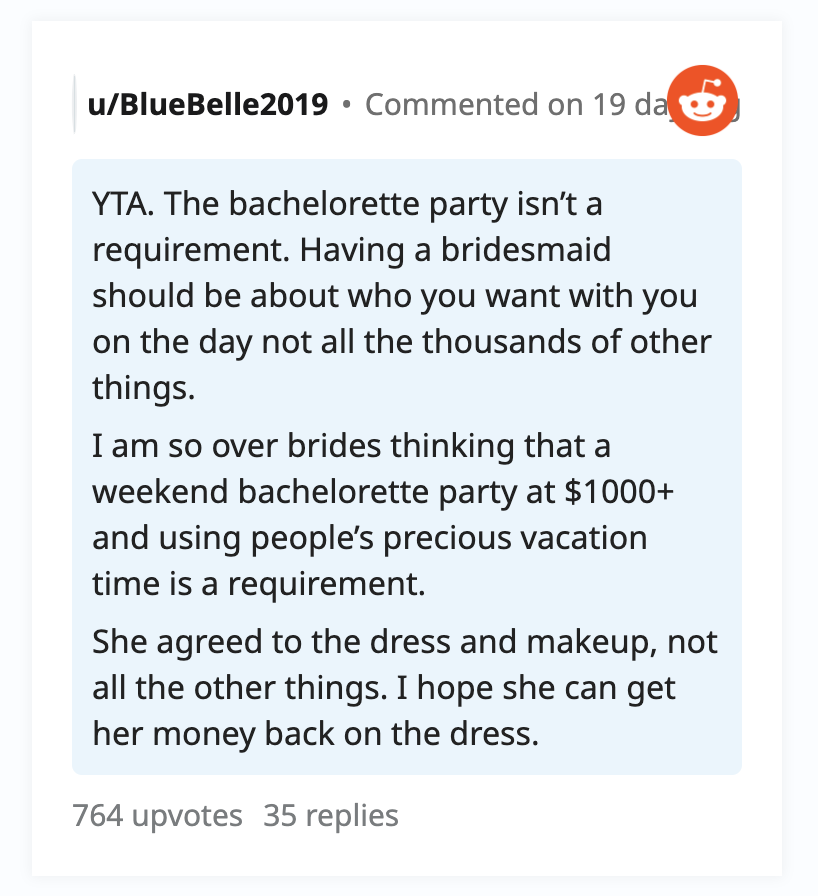818x896 pixels.
Task: Click the single word line "things."
Action: click(x=143, y=388)
